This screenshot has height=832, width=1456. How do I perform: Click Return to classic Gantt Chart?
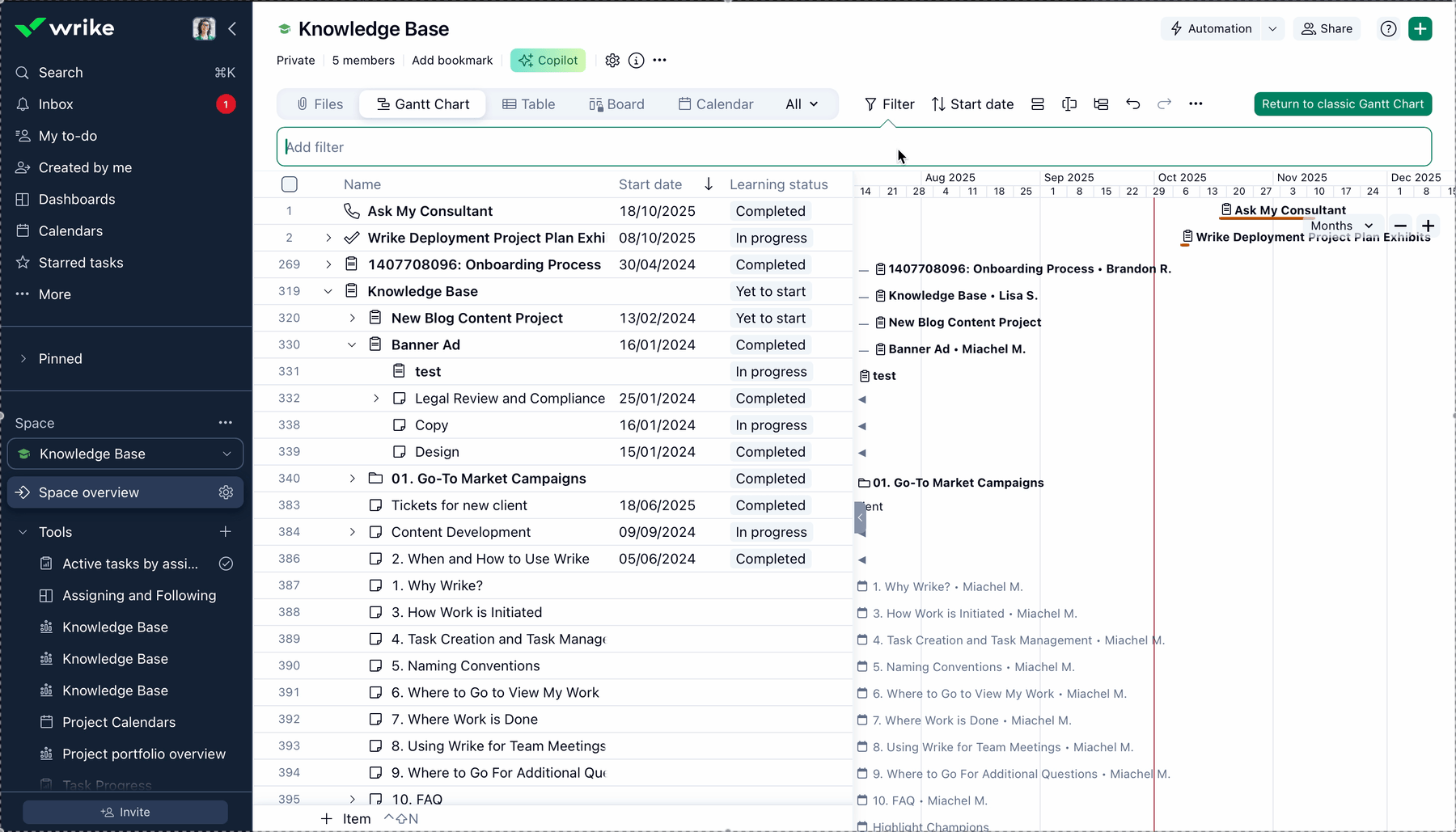click(x=1342, y=104)
